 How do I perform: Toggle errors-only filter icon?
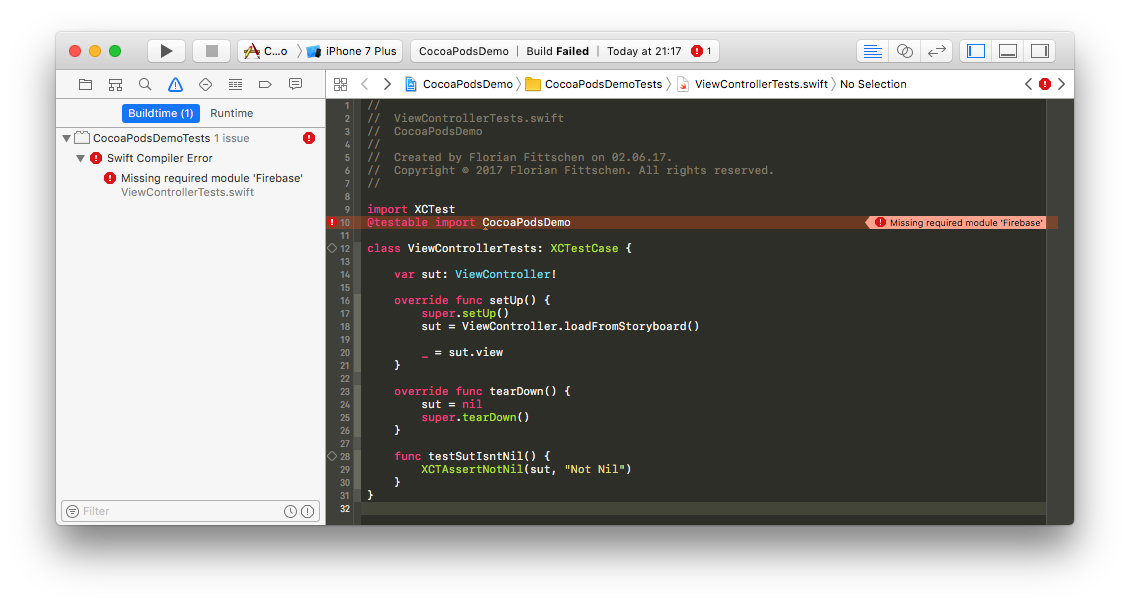point(308,511)
